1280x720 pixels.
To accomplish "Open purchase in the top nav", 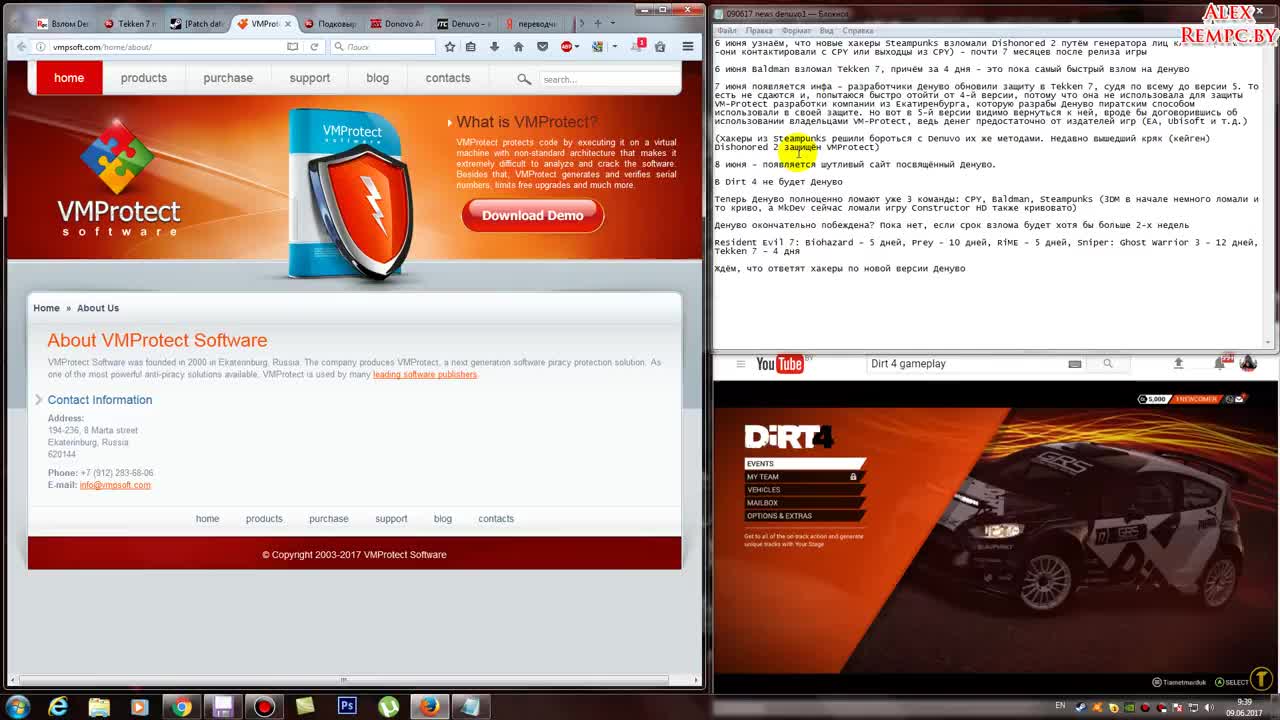I will pyautogui.click(x=228, y=78).
